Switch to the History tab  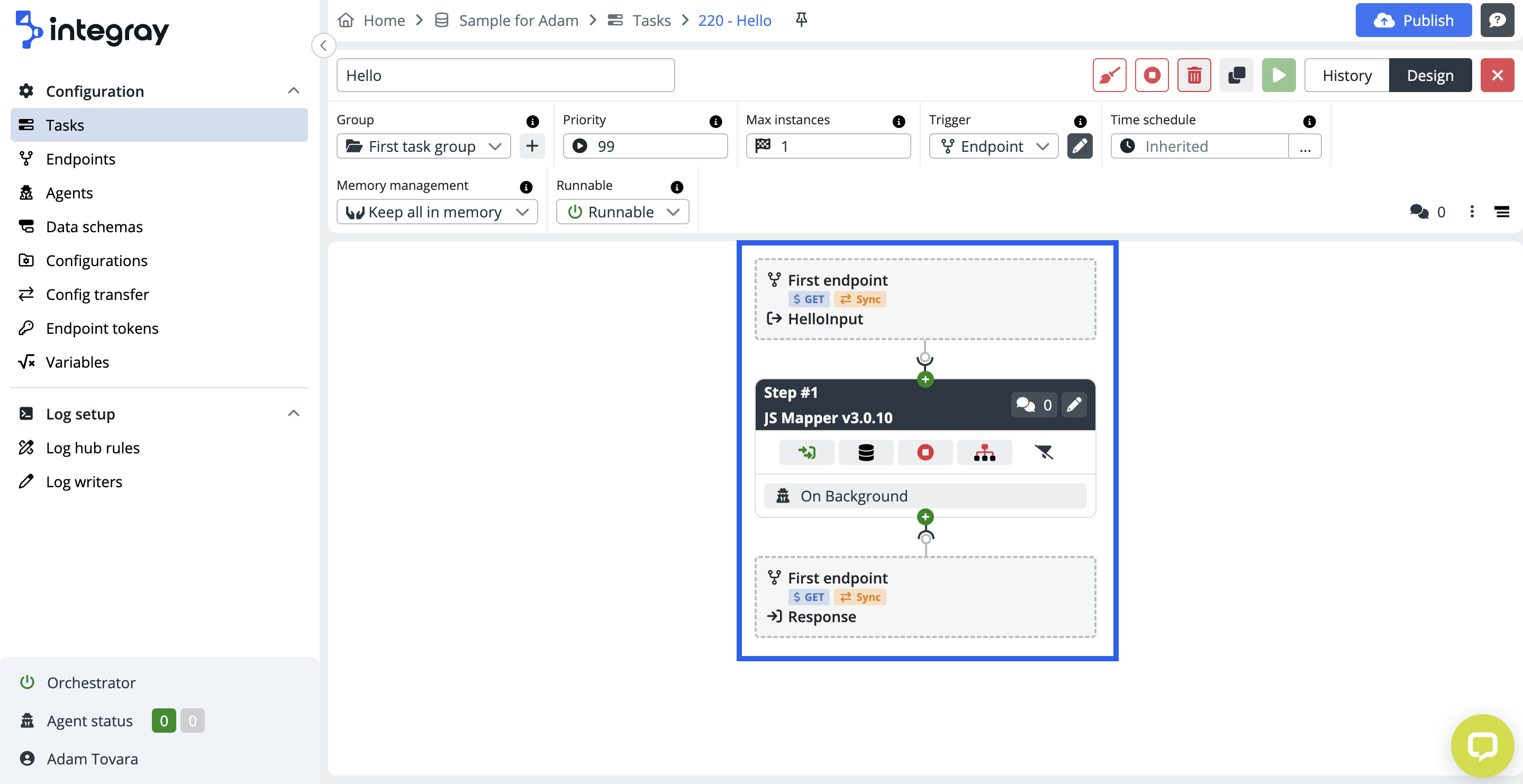(1346, 75)
